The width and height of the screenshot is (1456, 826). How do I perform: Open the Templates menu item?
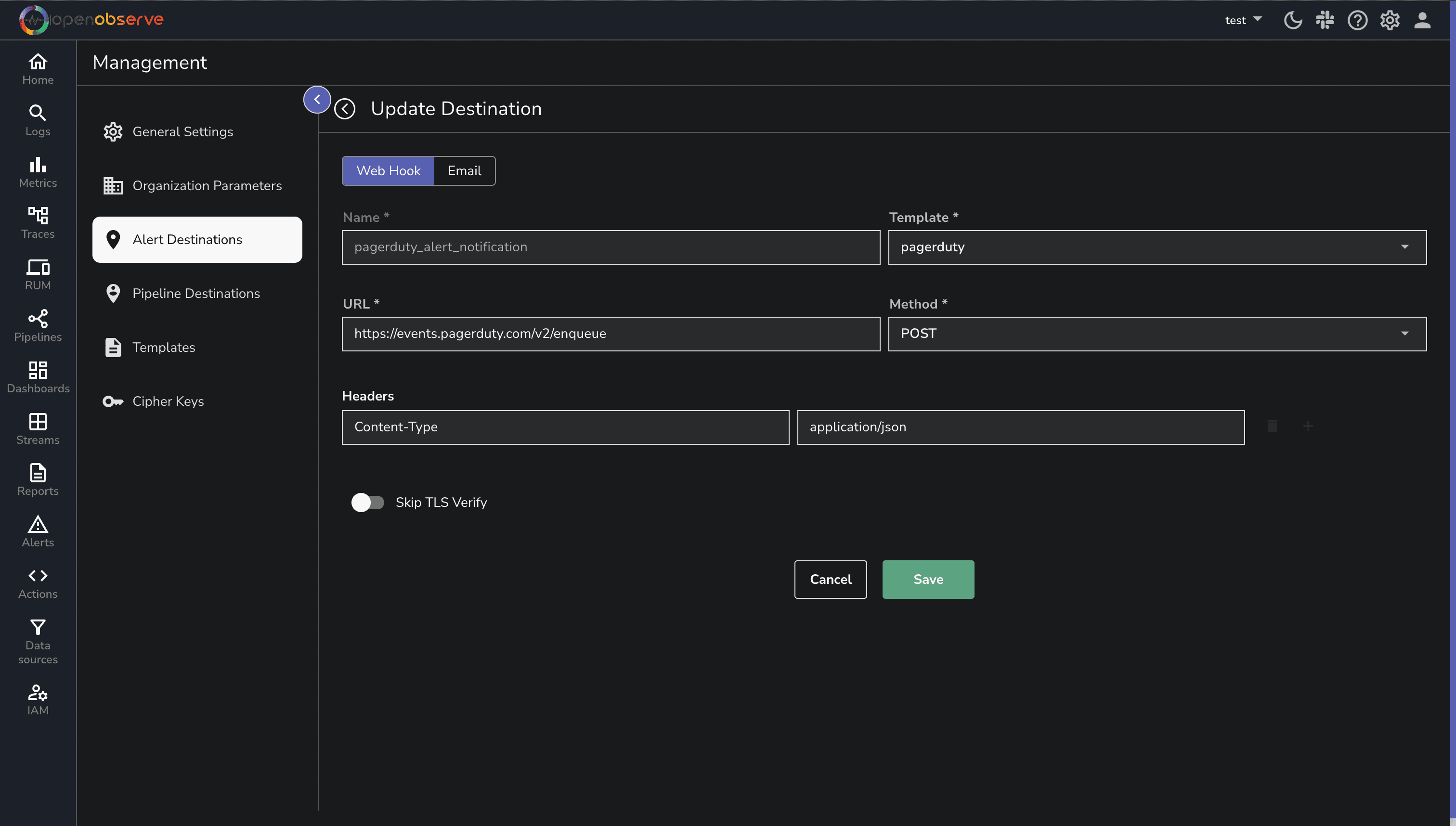[x=163, y=347]
